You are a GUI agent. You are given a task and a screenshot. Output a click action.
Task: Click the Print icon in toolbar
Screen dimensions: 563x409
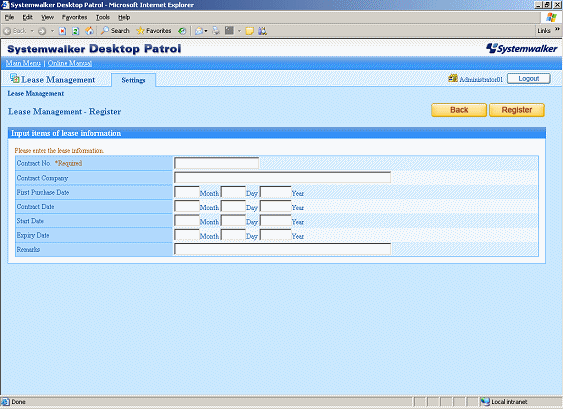(x=216, y=31)
